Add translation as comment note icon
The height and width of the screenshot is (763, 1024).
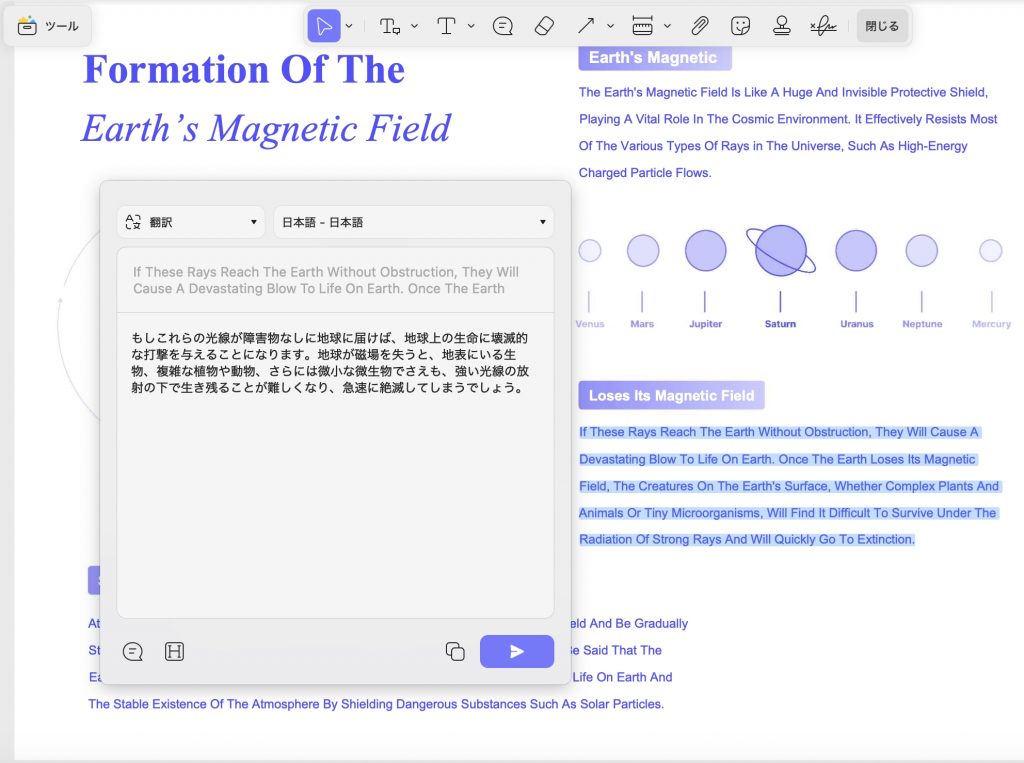(133, 651)
